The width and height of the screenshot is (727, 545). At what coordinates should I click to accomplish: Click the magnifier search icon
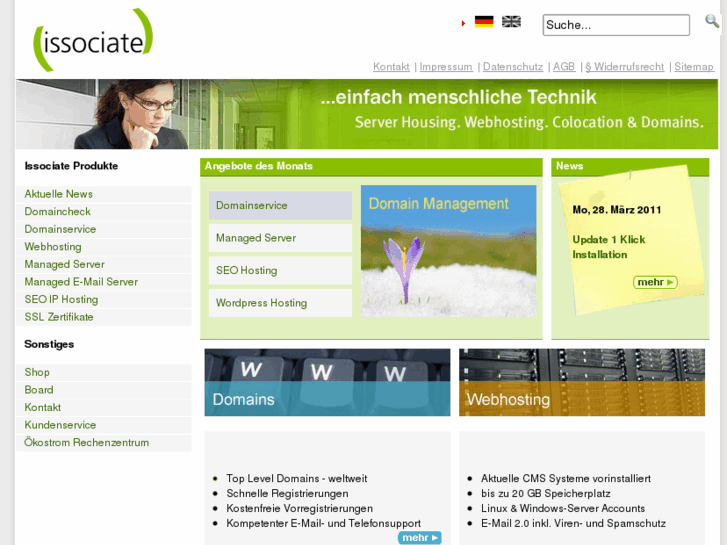pos(712,21)
